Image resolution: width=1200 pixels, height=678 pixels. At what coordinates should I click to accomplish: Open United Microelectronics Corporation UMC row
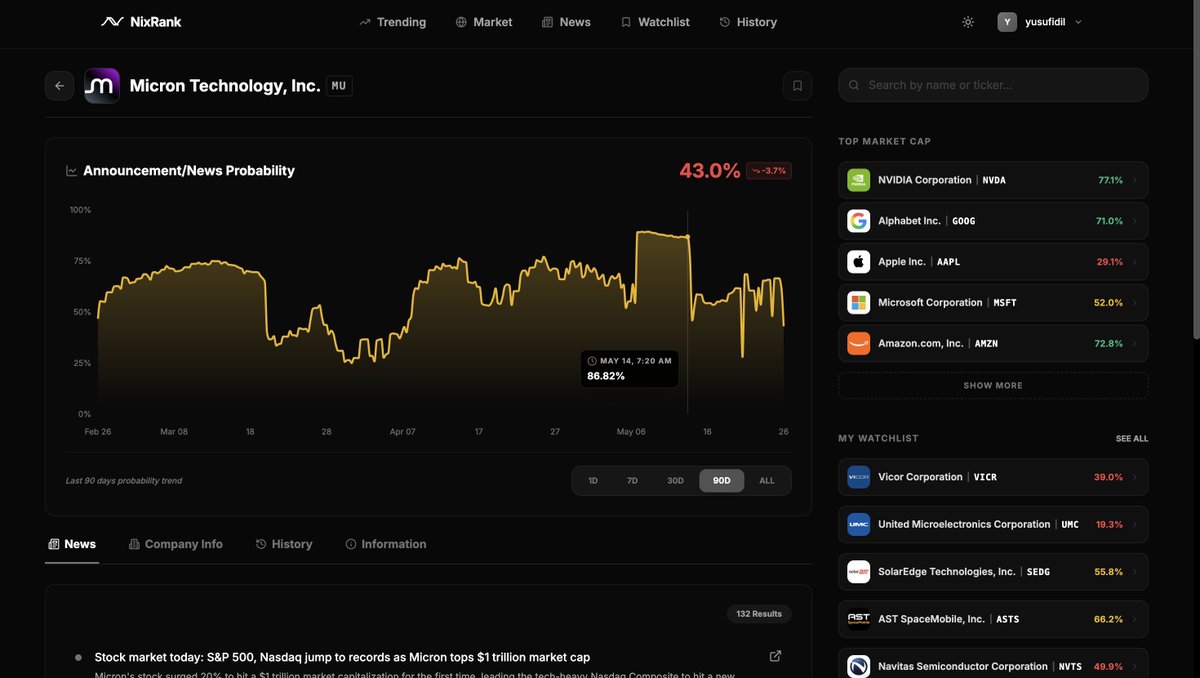pyautogui.click(x=993, y=524)
